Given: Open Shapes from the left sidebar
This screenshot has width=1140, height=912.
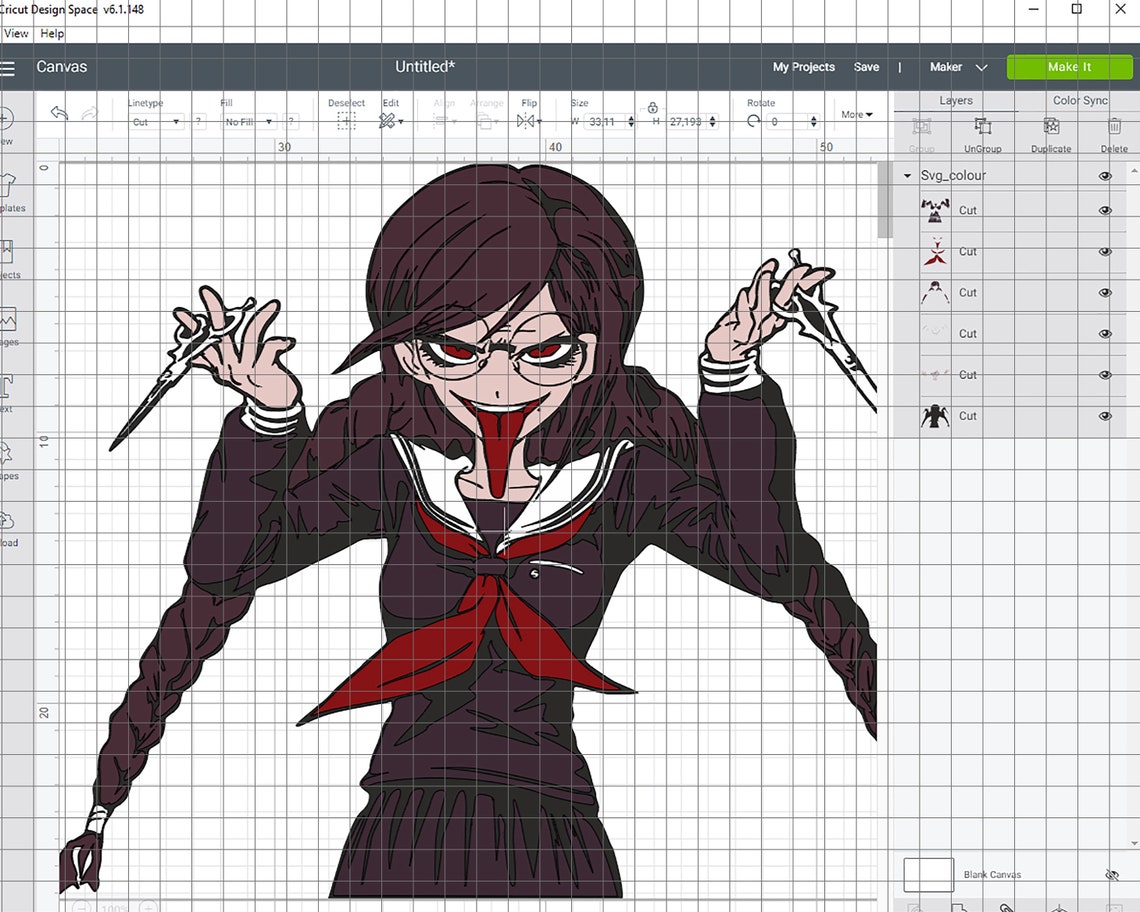Looking at the screenshot, I should (7, 460).
